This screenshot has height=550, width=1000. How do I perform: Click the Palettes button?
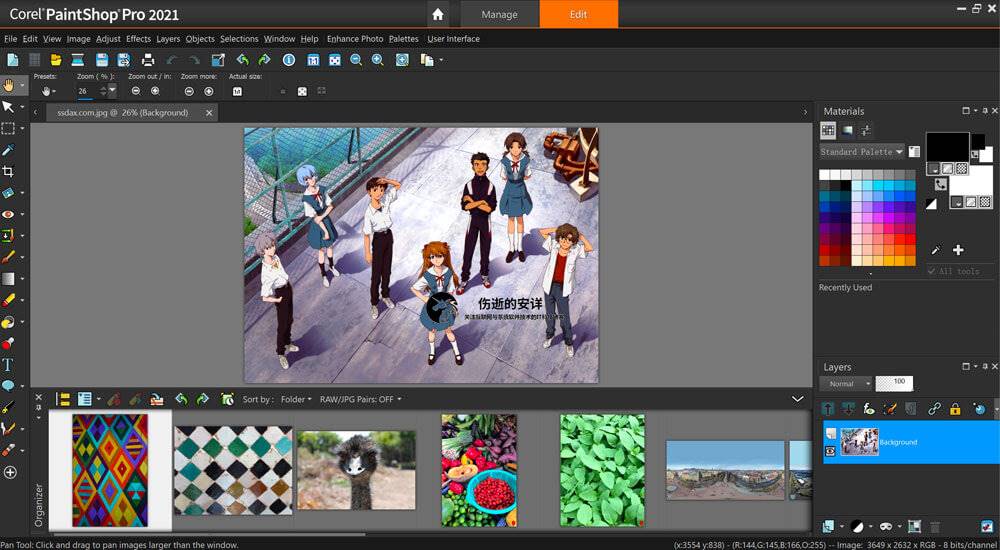(x=404, y=39)
